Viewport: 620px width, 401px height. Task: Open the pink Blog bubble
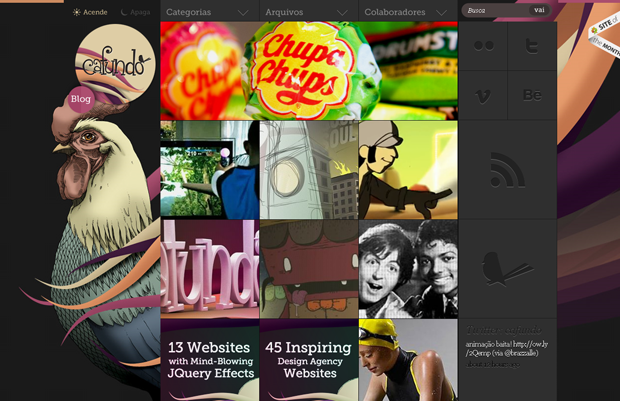point(81,99)
